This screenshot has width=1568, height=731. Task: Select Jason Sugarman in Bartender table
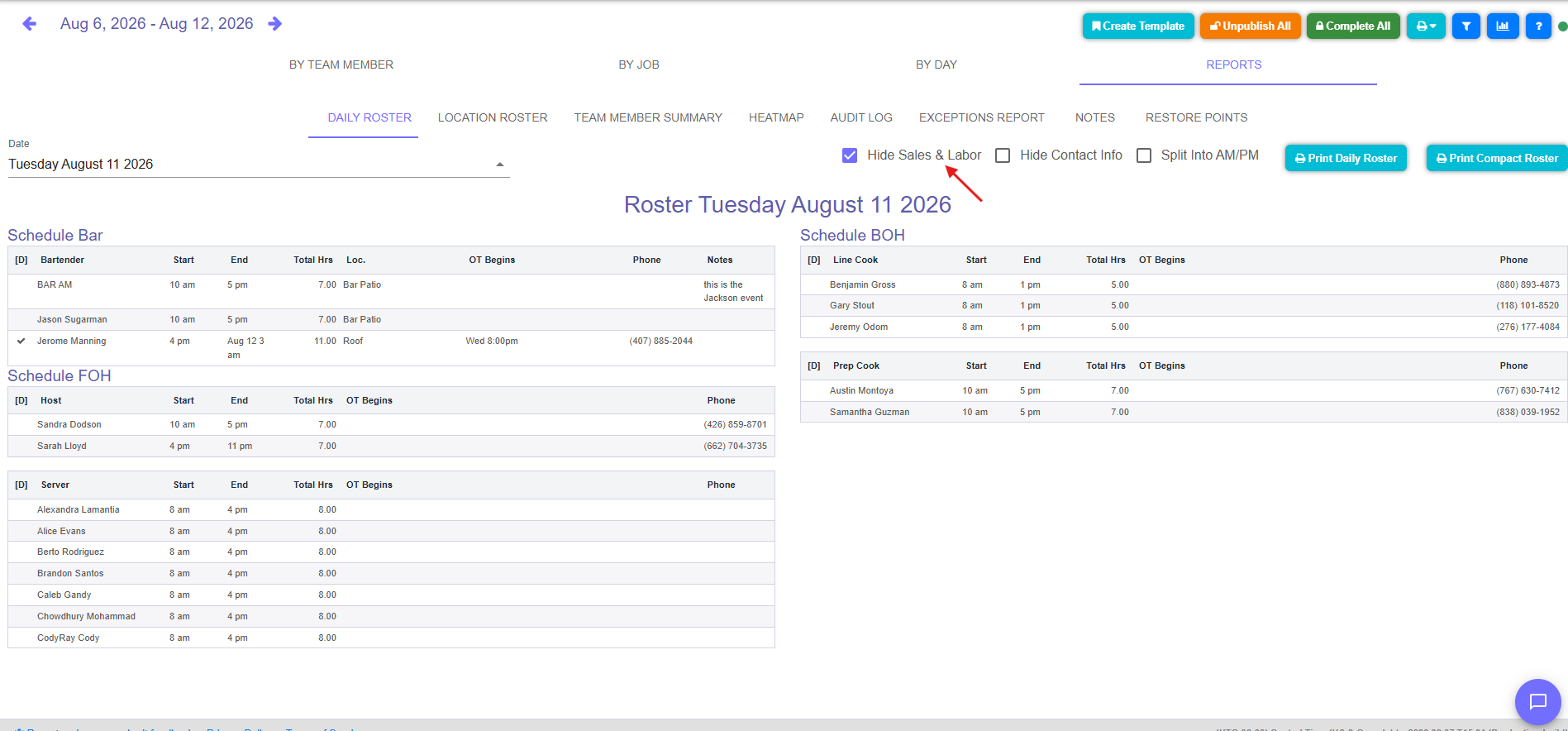[72, 319]
